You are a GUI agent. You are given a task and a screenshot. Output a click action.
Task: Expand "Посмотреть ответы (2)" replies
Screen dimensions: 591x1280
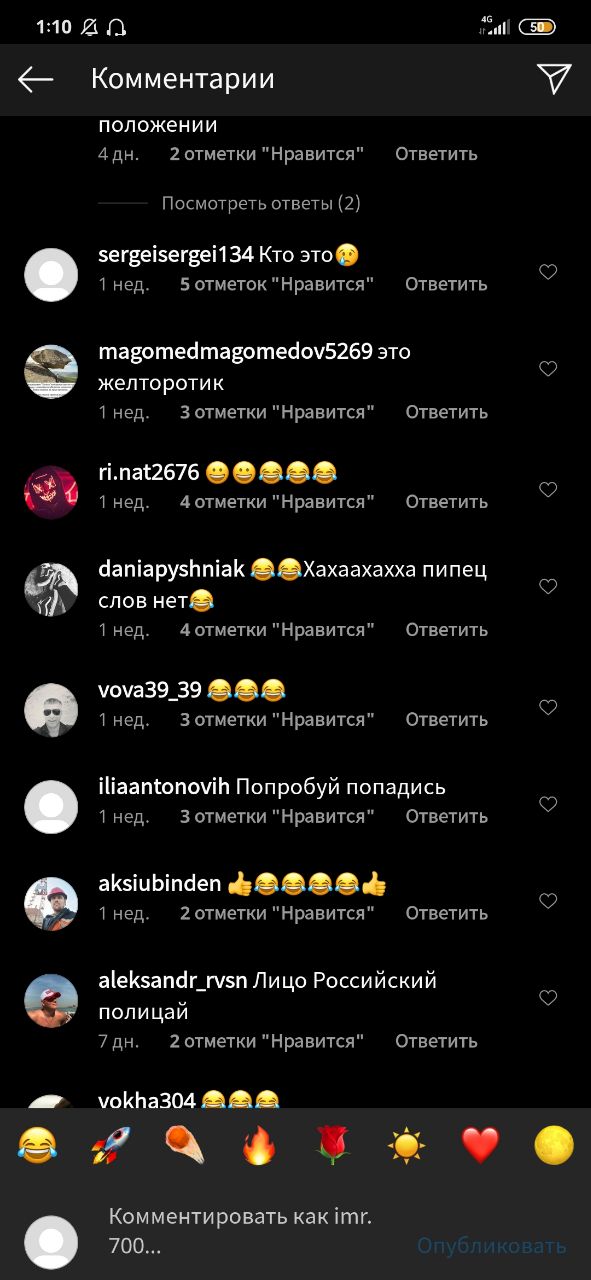261,203
